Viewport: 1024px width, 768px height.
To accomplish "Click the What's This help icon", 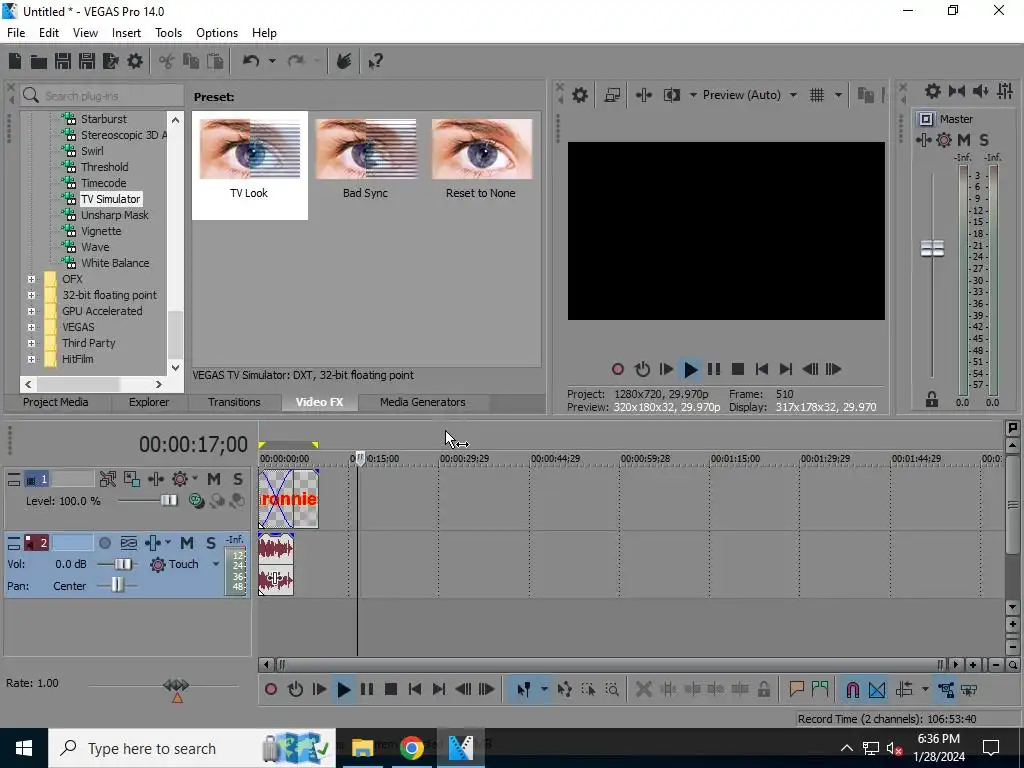I will 376,61.
